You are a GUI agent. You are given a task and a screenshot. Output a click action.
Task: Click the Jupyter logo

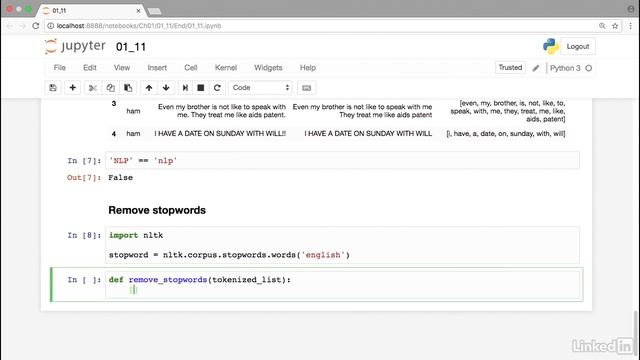coord(75,46)
